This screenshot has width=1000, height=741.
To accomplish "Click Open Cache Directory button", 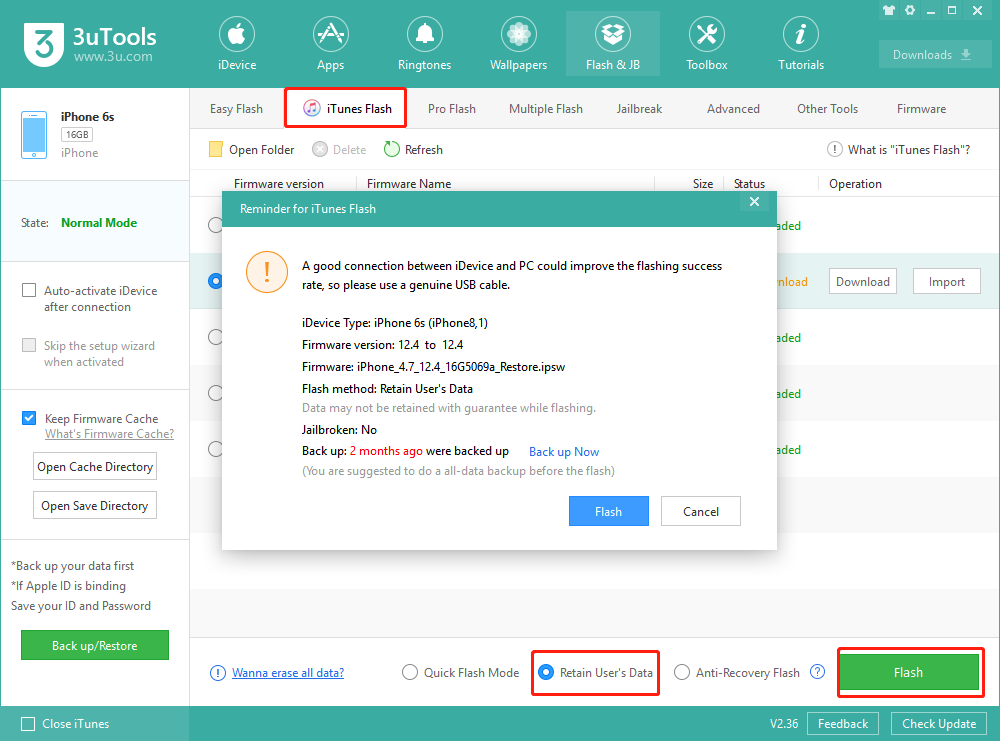I will pyautogui.click(x=95, y=467).
